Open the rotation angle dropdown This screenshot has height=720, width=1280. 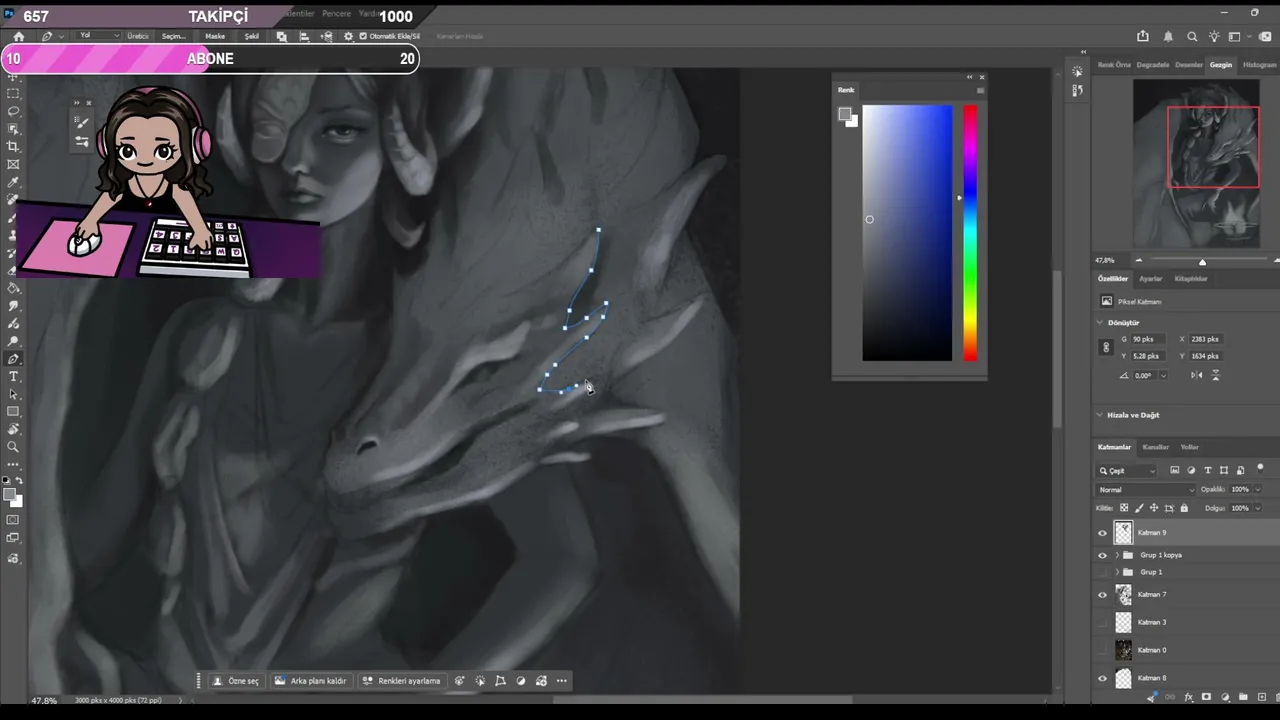pos(1163,376)
